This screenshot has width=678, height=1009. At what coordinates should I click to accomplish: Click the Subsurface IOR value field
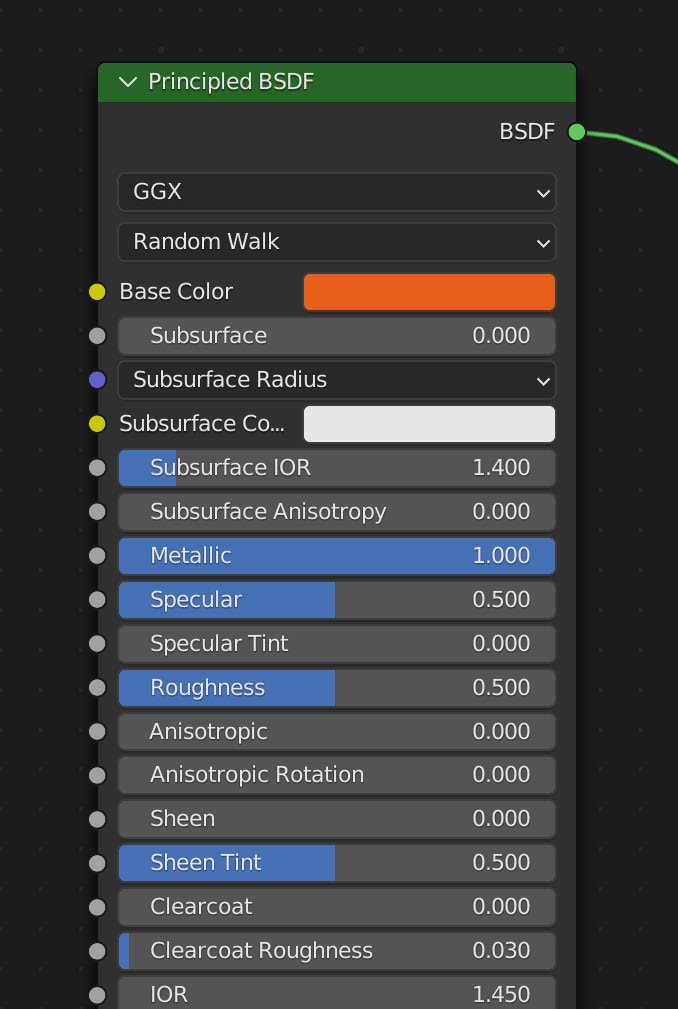point(337,467)
